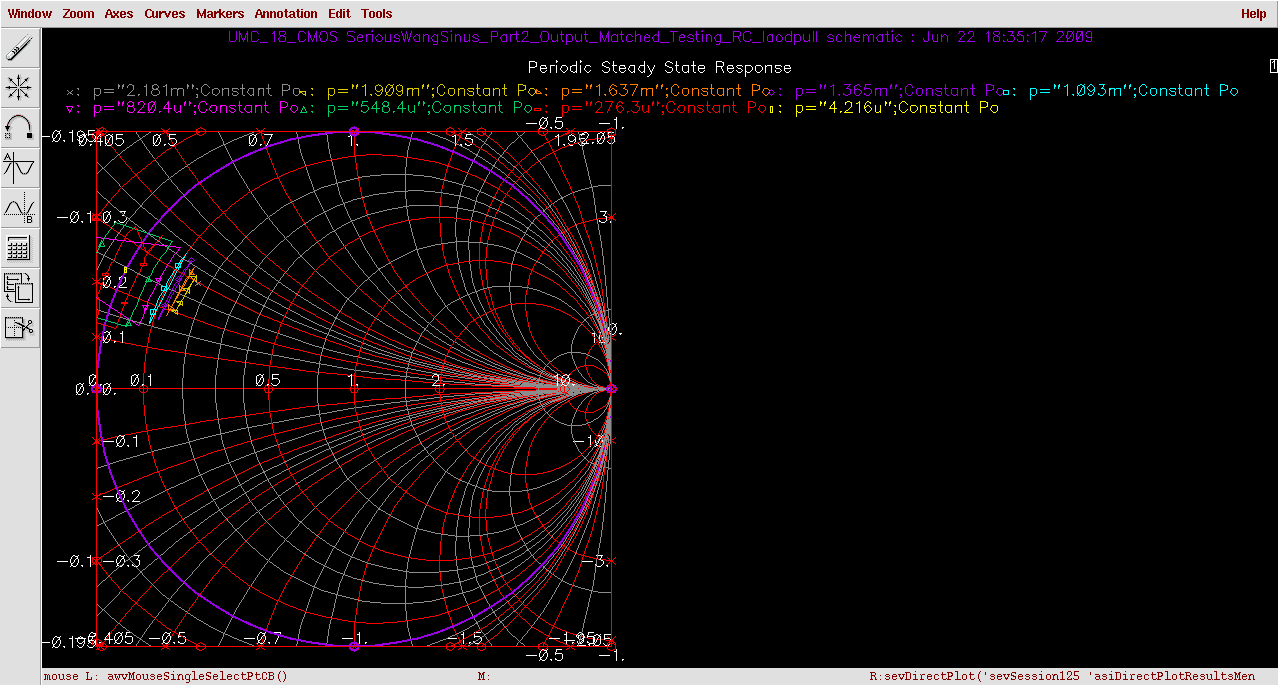Open the Annotation menu

[x=286, y=14]
